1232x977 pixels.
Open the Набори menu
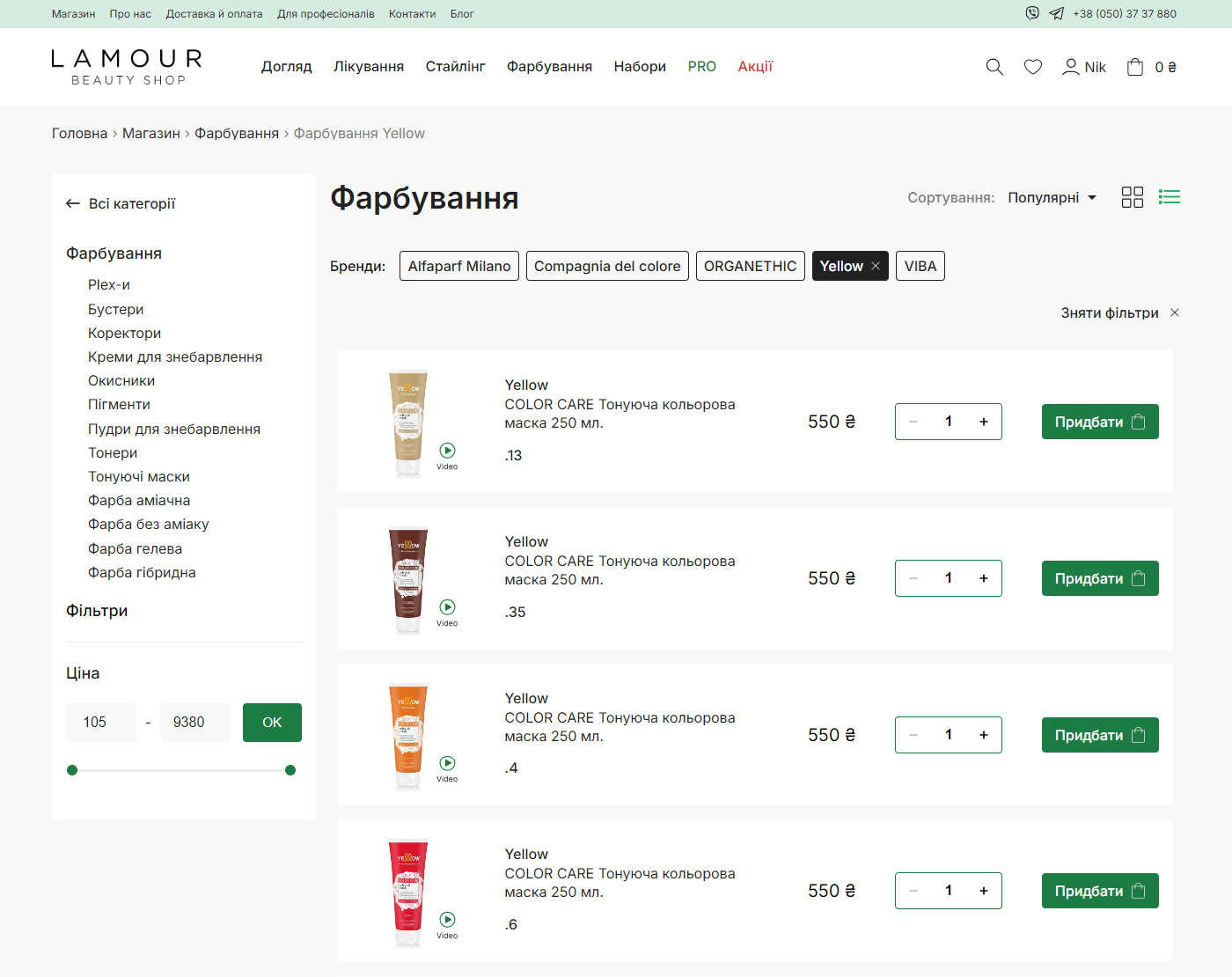[640, 67]
